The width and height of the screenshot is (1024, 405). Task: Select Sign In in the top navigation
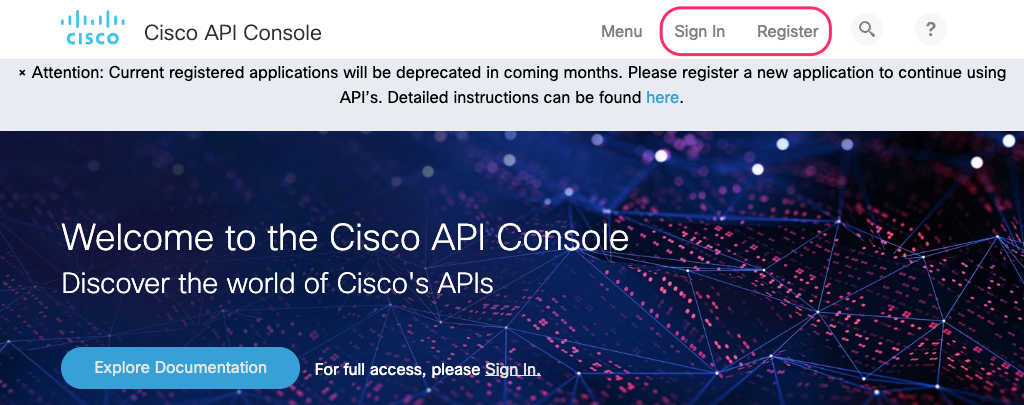(699, 31)
